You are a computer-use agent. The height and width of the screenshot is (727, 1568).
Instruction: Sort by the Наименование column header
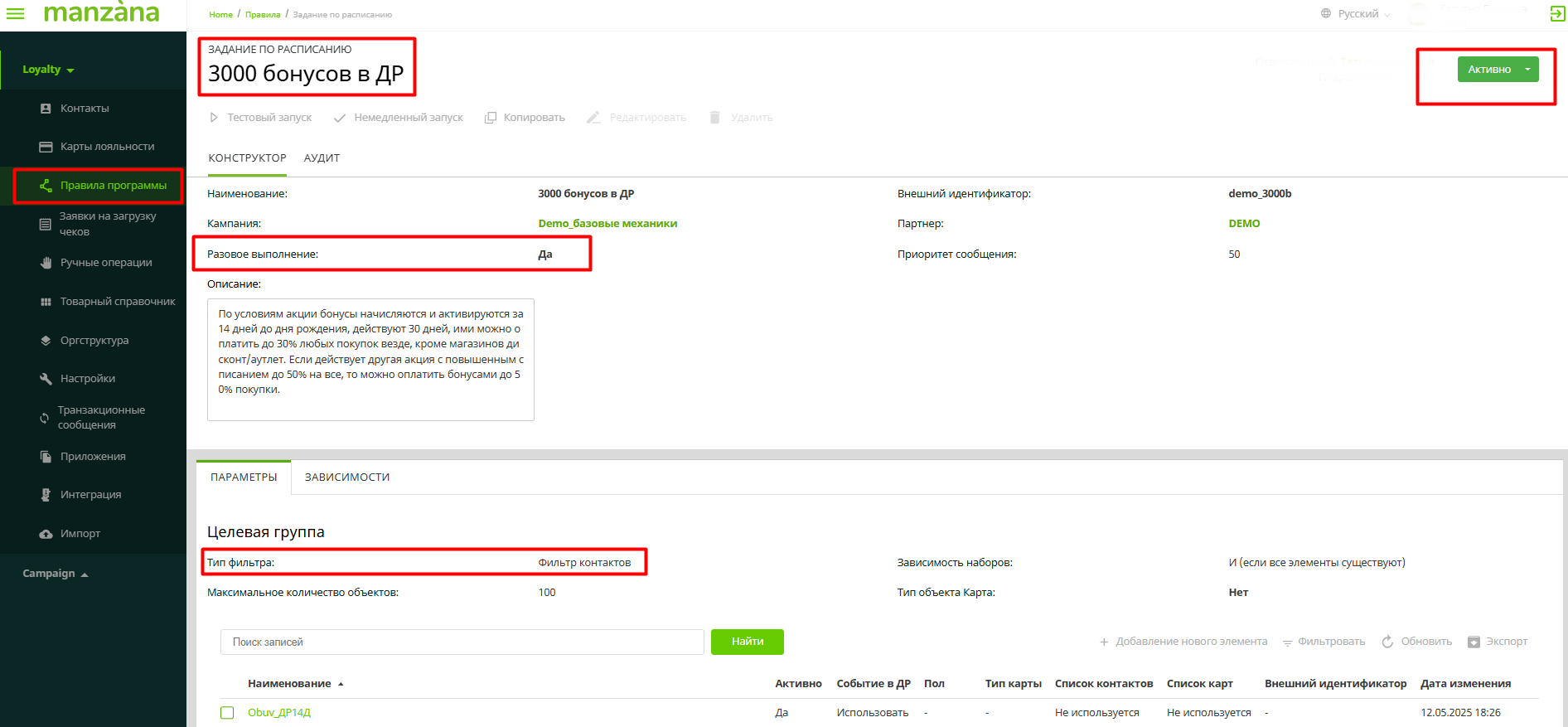pos(289,684)
